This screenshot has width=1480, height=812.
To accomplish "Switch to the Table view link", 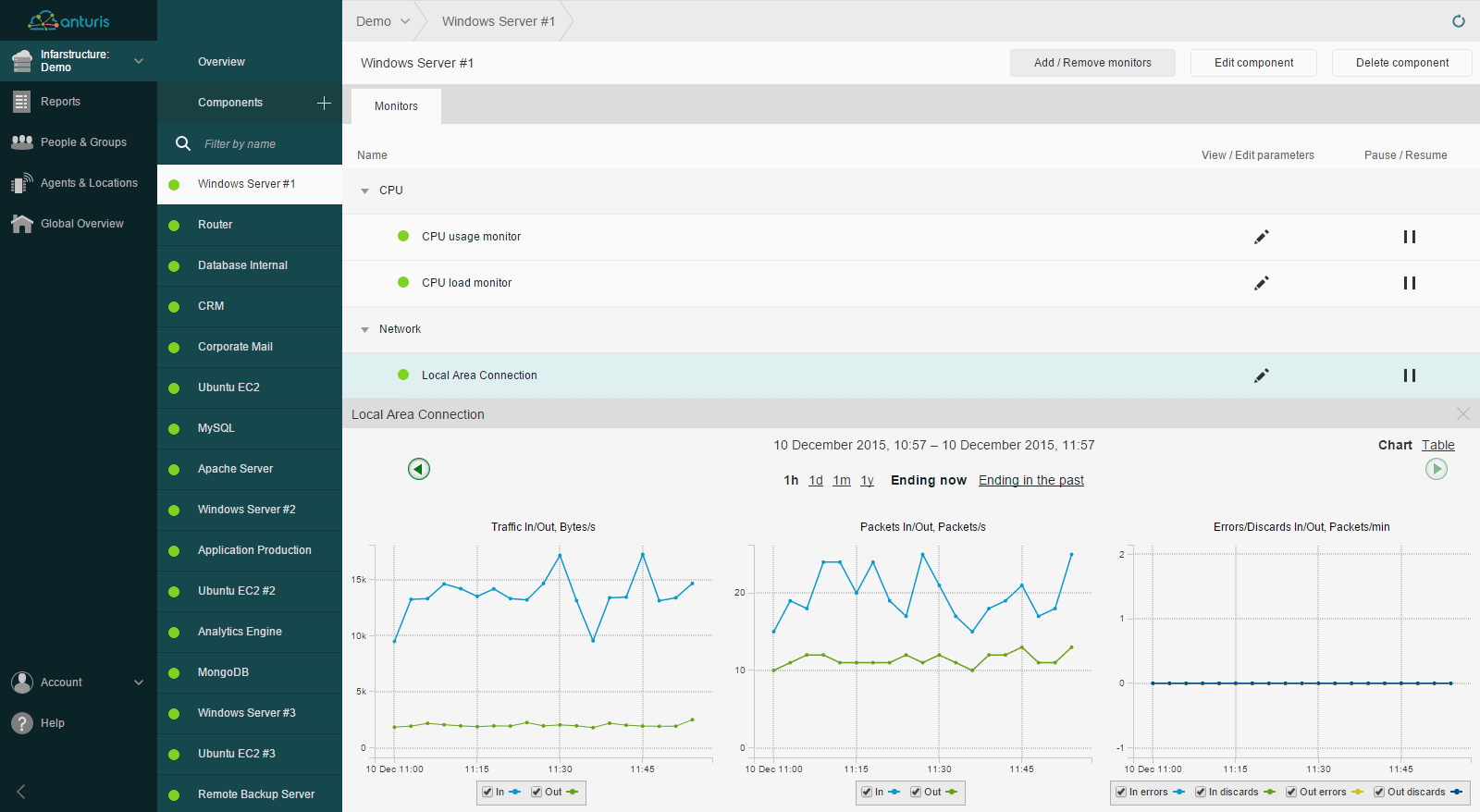I will pyautogui.click(x=1437, y=445).
